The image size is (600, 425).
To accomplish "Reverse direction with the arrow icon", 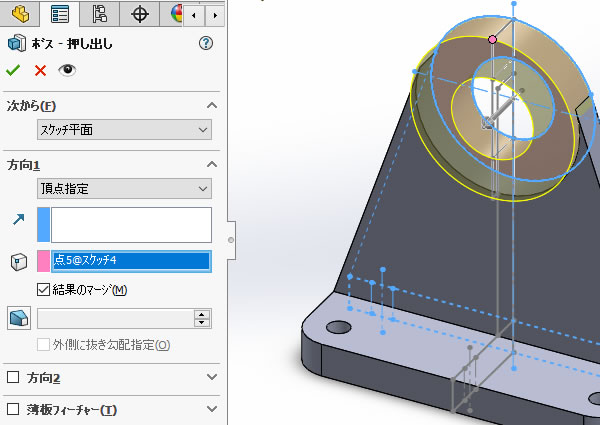I will point(18,219).
